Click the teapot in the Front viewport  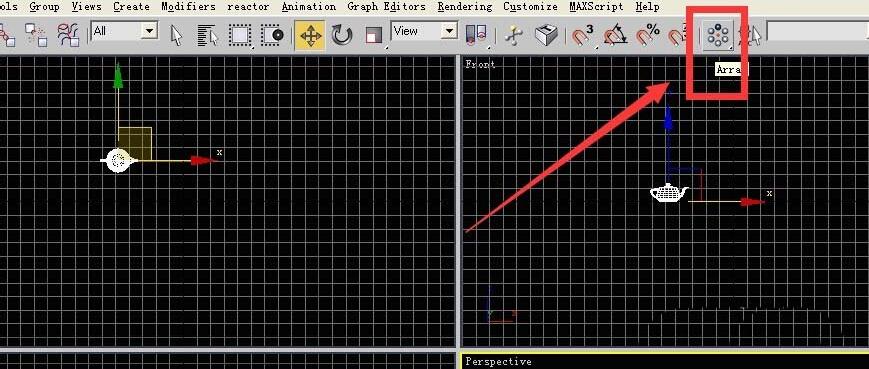pos(669,193)
